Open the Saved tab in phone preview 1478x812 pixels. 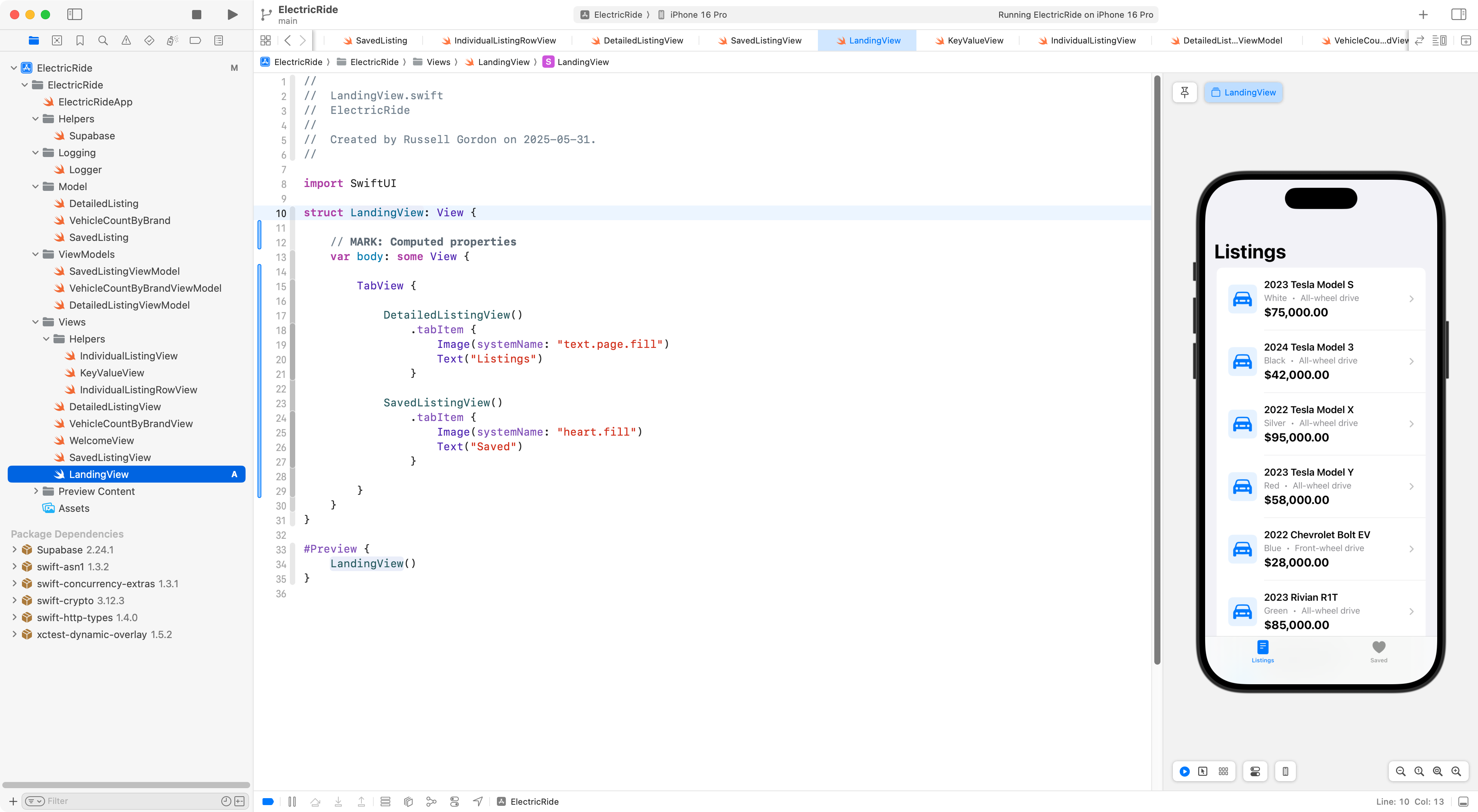pos(1378,651)
